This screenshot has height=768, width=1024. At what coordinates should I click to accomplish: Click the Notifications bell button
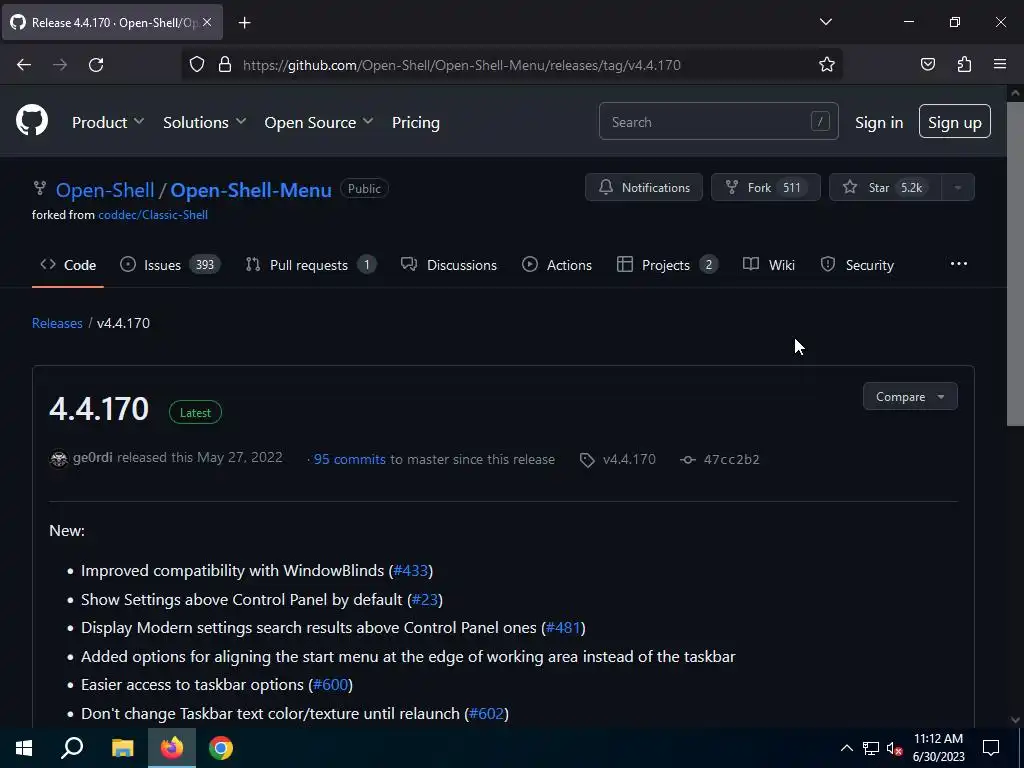(644, 187)
